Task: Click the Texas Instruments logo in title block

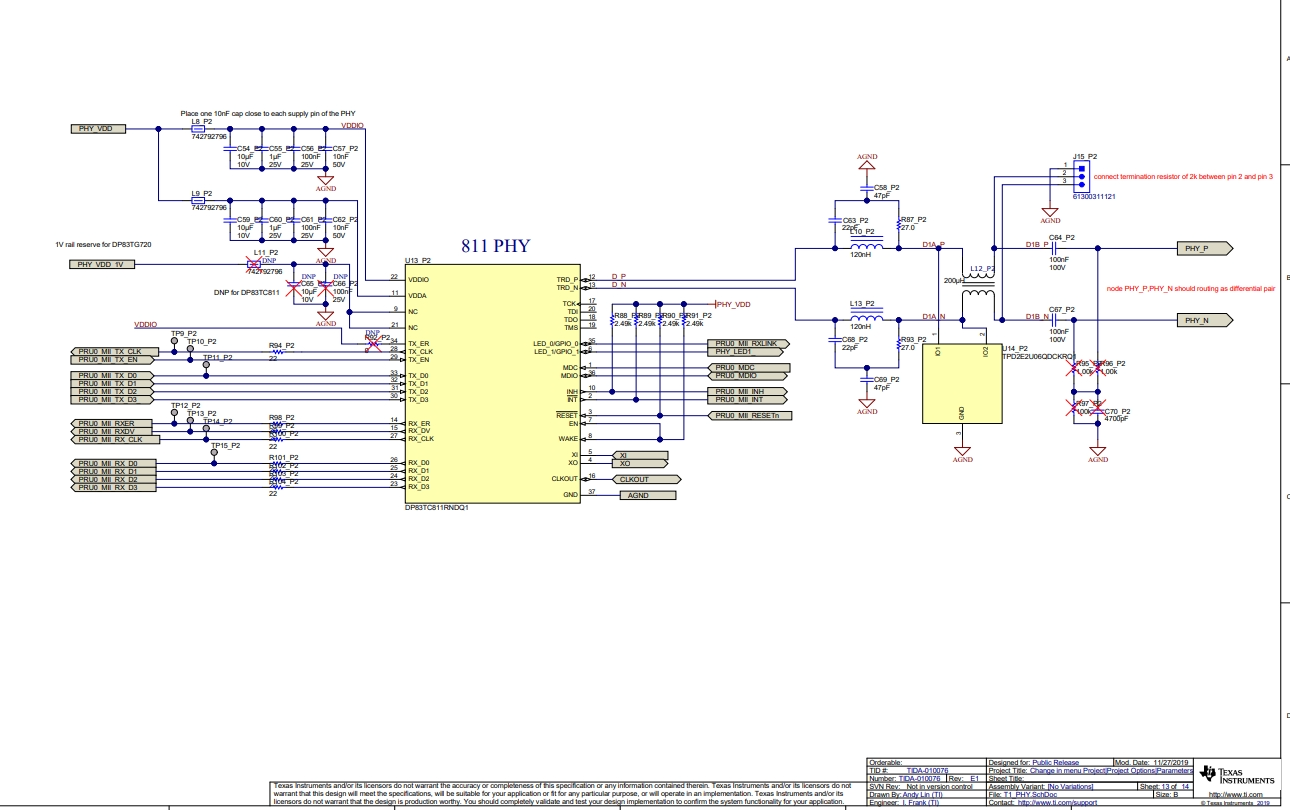Action: click(1237, 776)
